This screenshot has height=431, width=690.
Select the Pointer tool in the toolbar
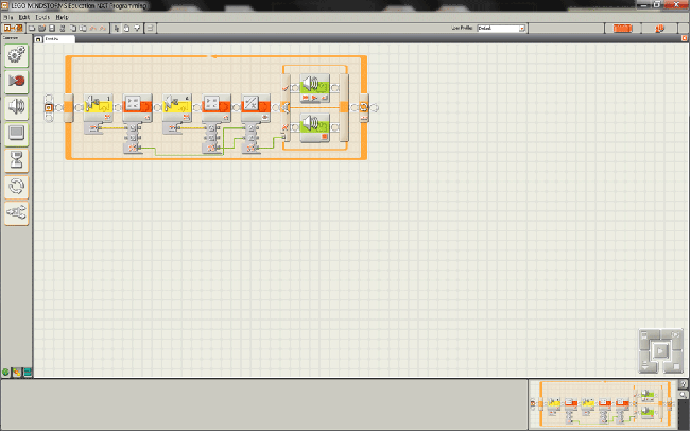pyautogui.click(x=115, y=28)
